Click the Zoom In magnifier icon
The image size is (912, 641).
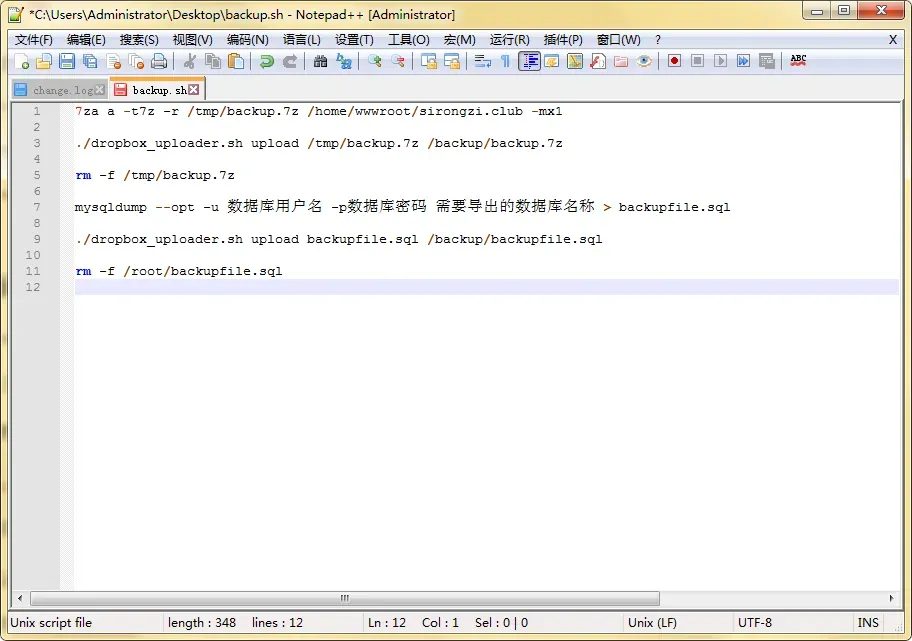tap(375, 61)
